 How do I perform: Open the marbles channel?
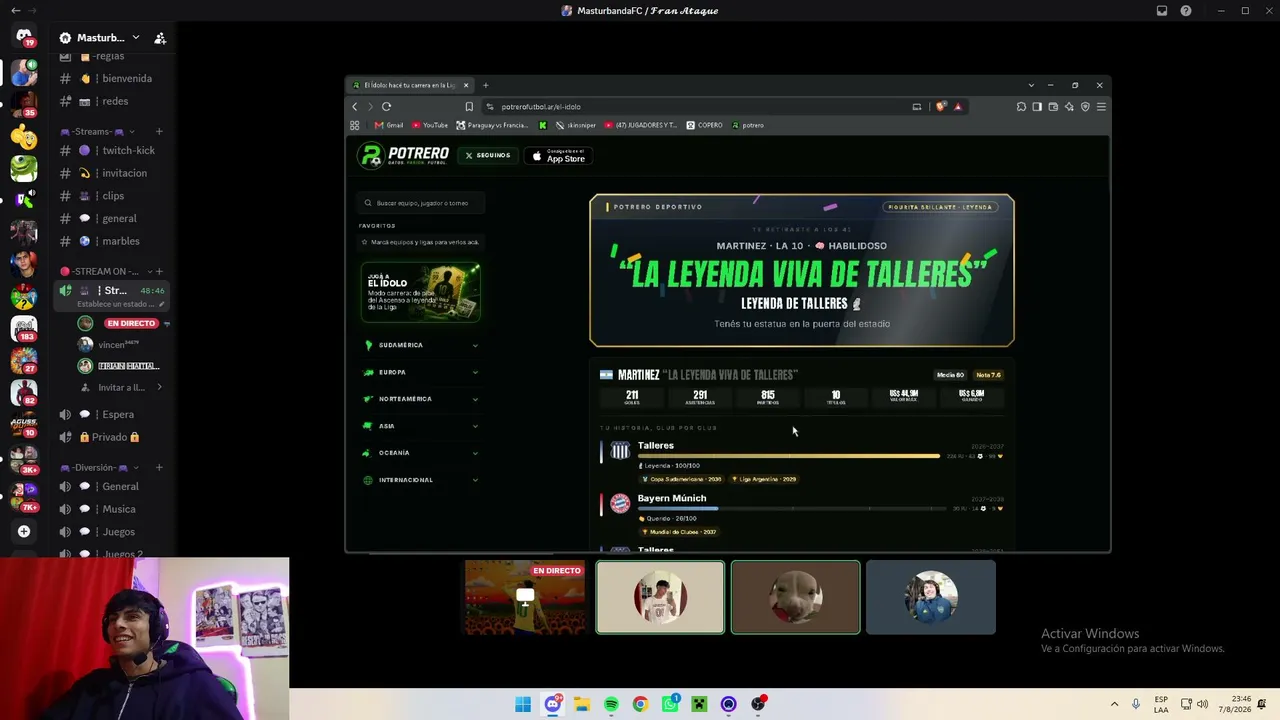pos(113,241)
